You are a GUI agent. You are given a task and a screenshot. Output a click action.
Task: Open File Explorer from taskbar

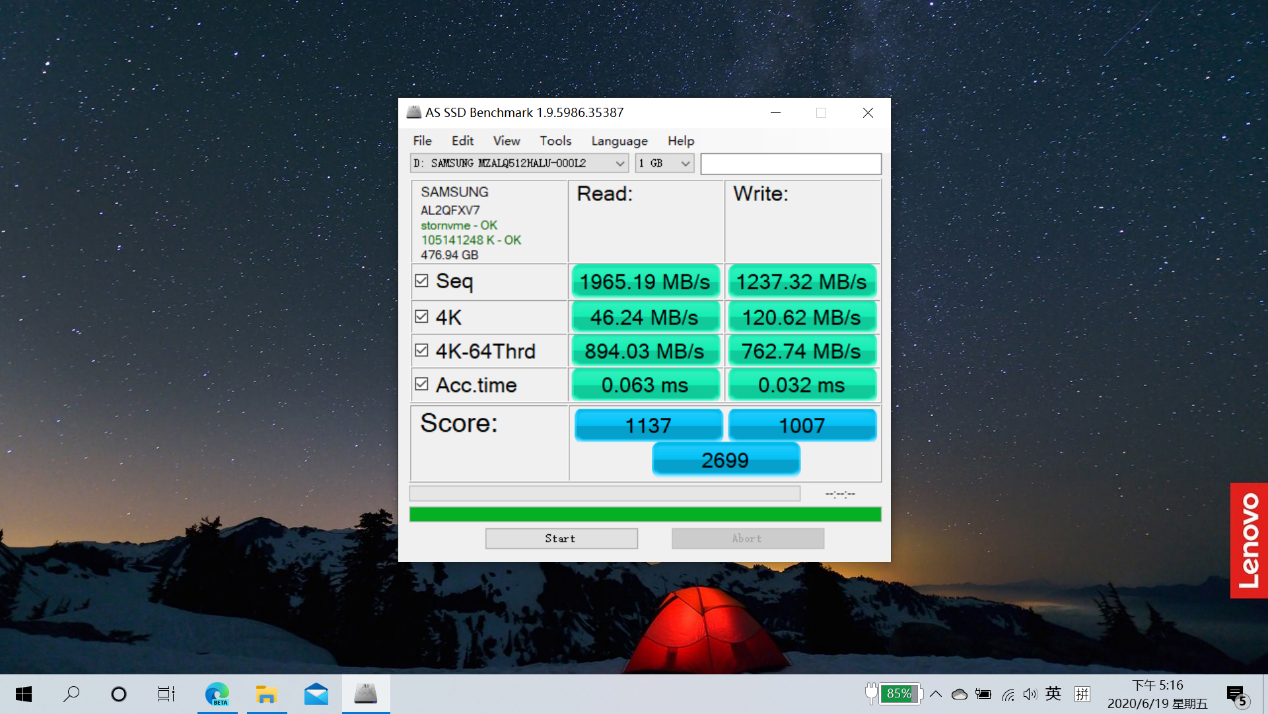(266, 694)
